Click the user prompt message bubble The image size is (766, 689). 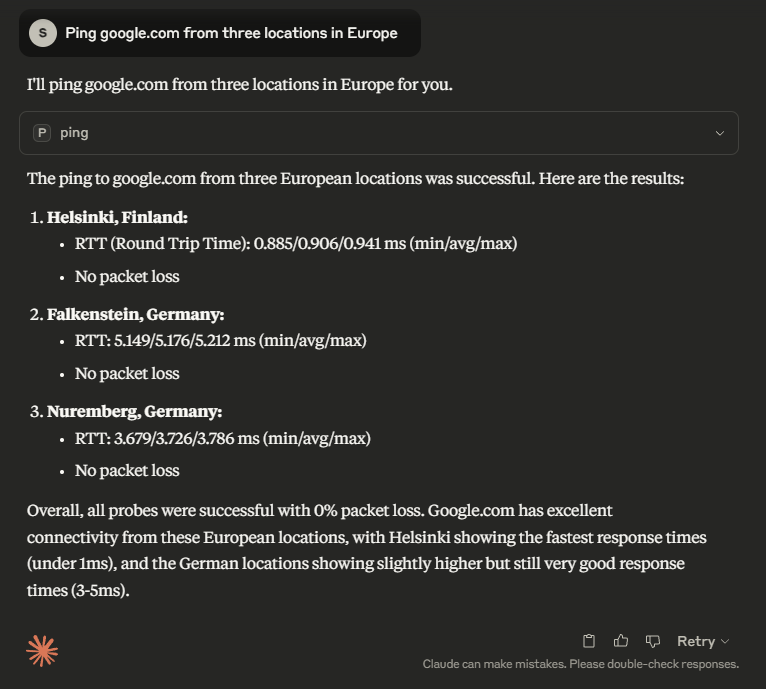click(220, 33)
